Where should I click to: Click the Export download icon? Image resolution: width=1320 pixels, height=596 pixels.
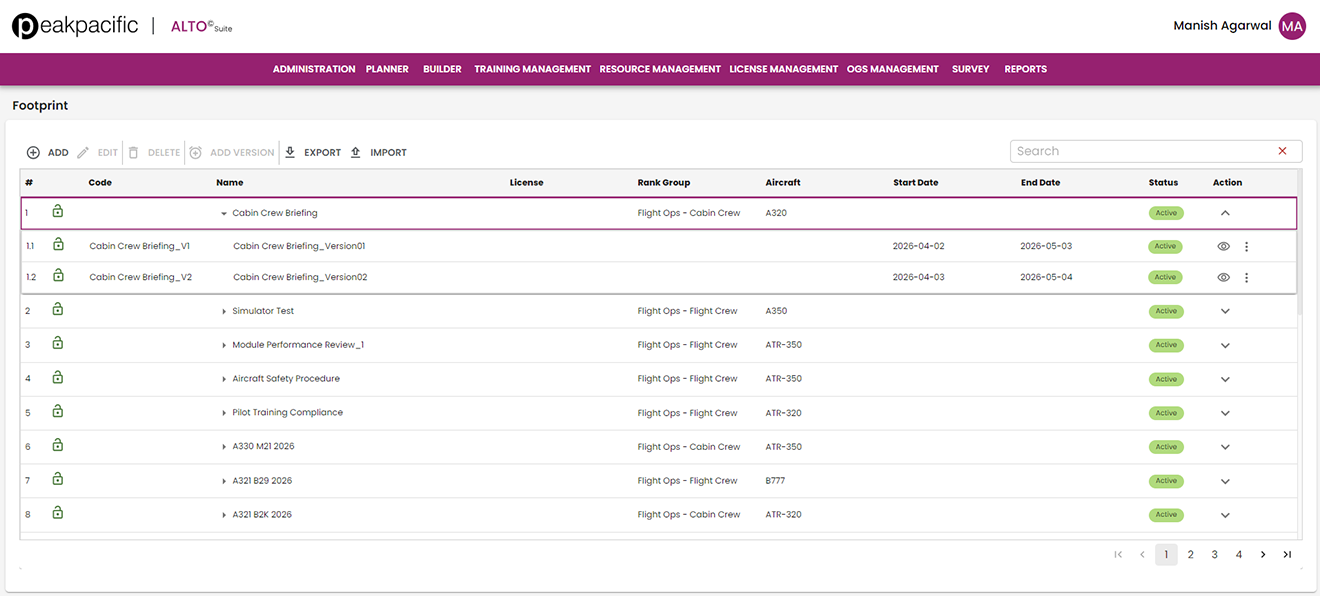290,152
